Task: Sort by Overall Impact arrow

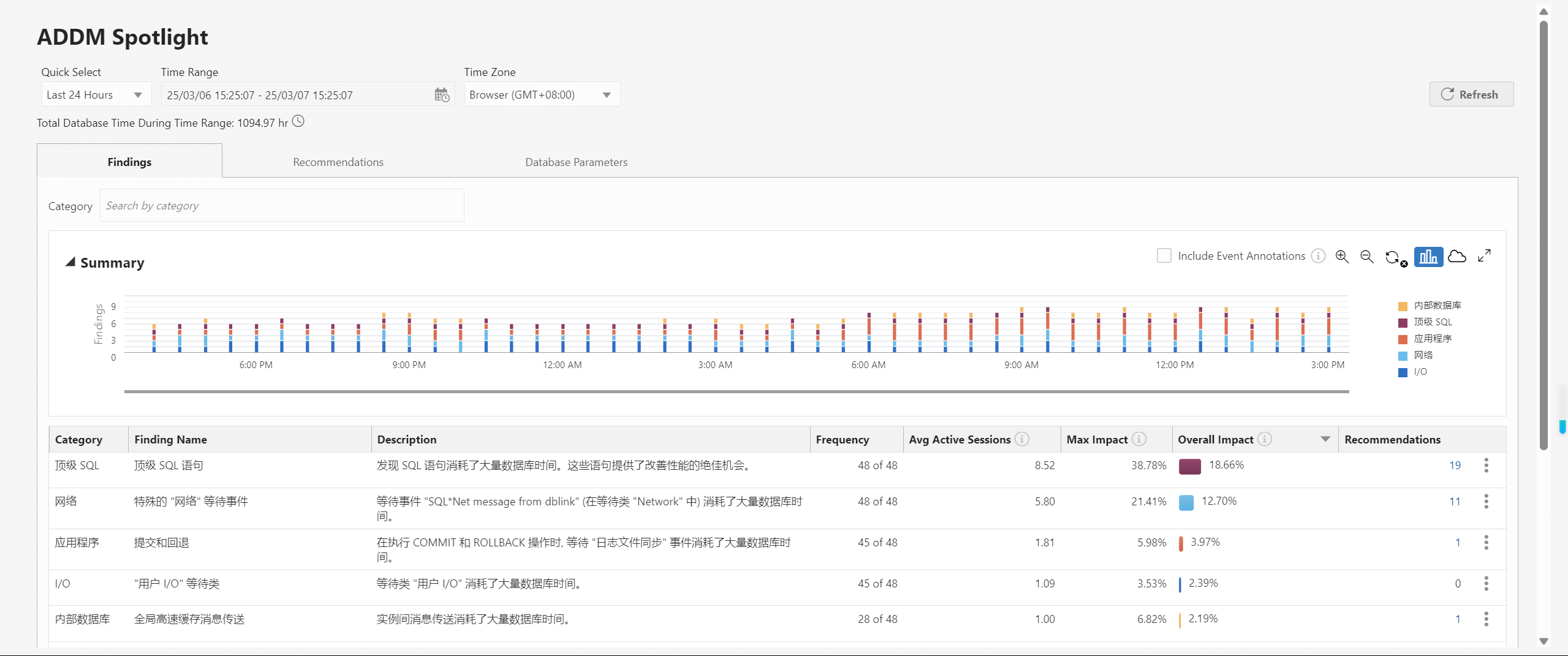Action: click(1325, 439)
